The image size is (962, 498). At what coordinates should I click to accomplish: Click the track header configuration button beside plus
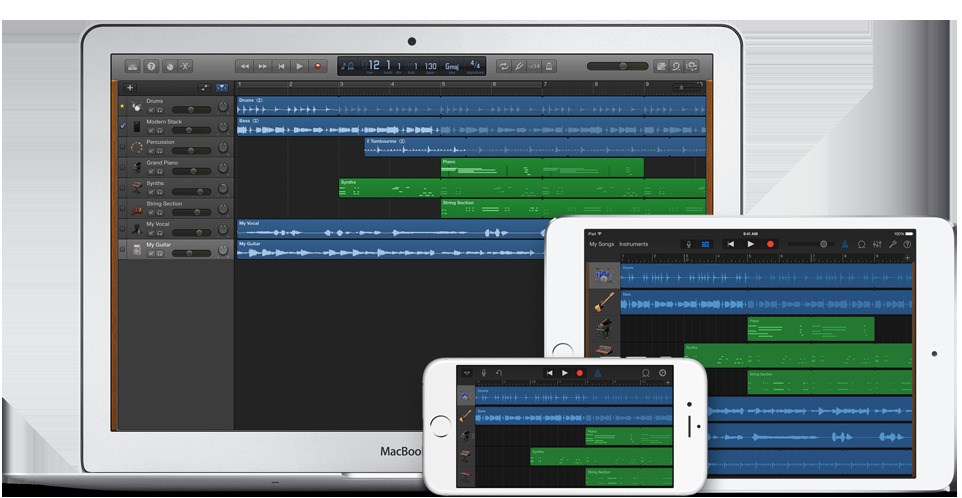pos(204,88)
